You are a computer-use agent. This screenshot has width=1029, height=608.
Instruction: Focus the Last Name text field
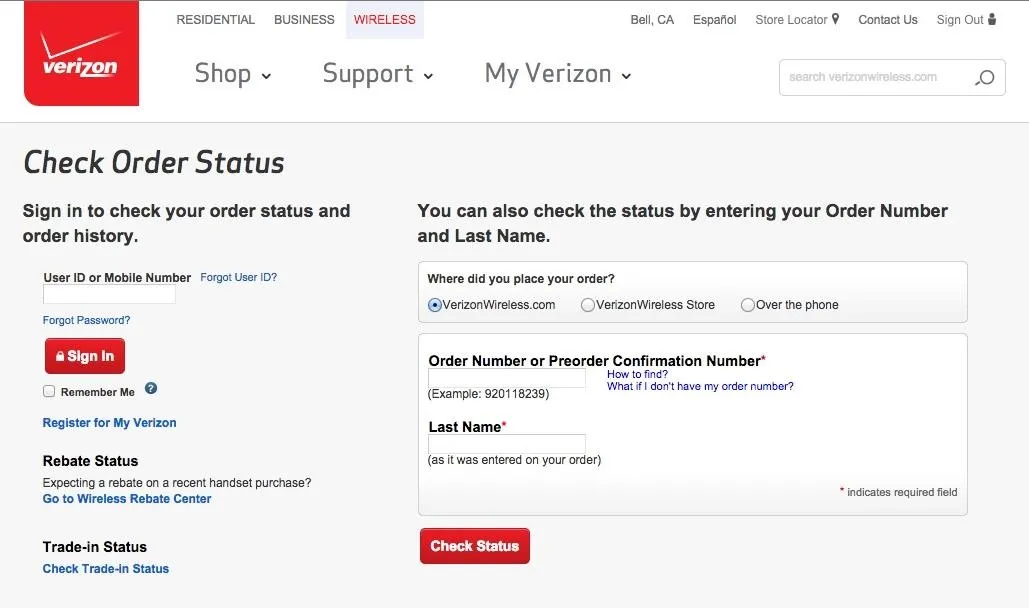(507, 444)
